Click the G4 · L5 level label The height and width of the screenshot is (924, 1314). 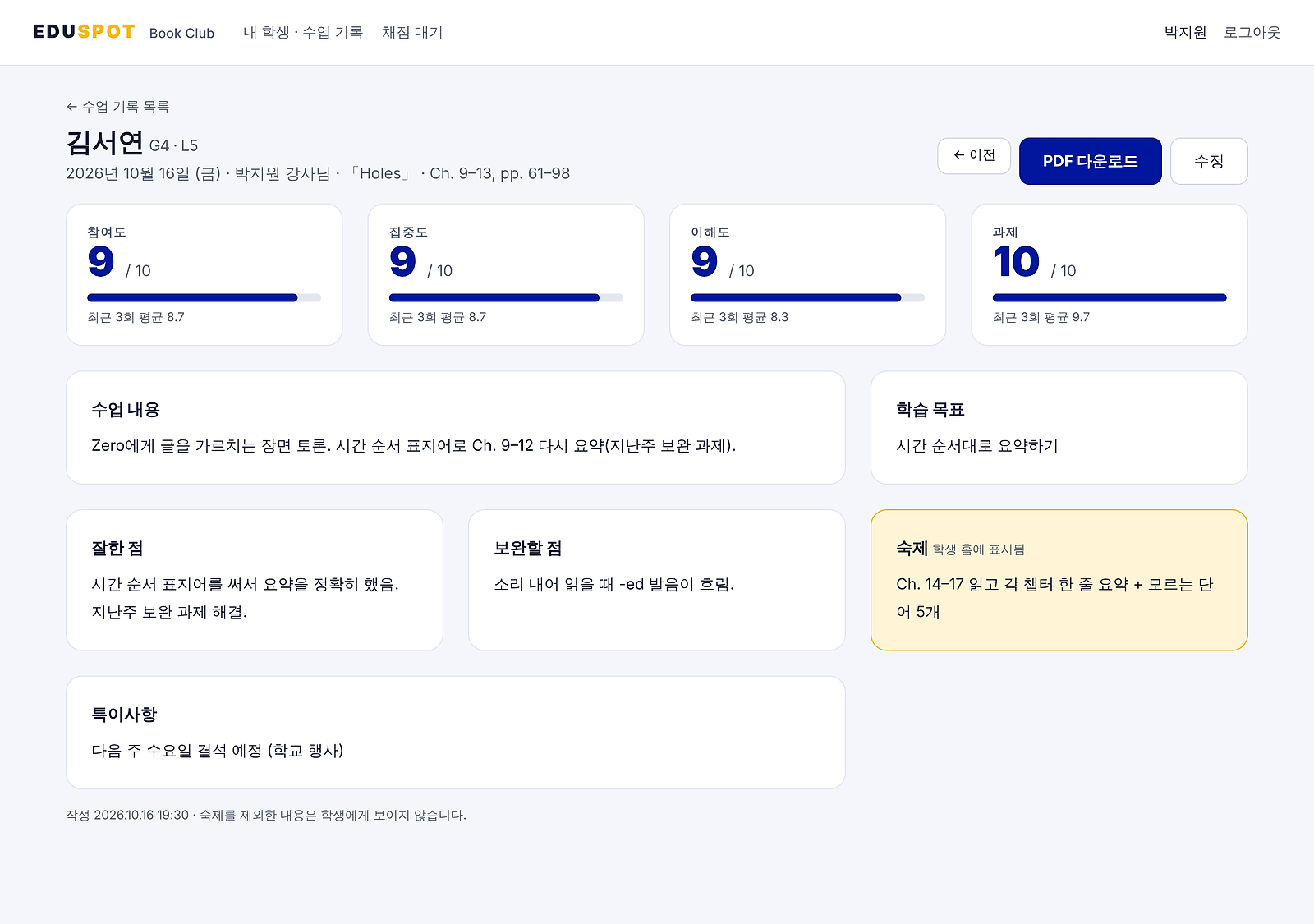coord(173,146)
